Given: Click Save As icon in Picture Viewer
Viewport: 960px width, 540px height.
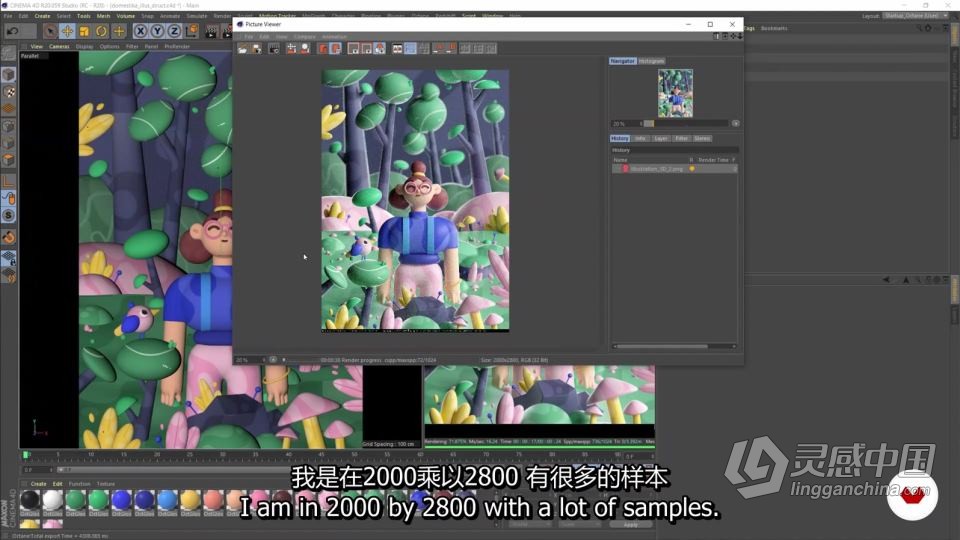Looking at the screenshot, I should (257, 48).
